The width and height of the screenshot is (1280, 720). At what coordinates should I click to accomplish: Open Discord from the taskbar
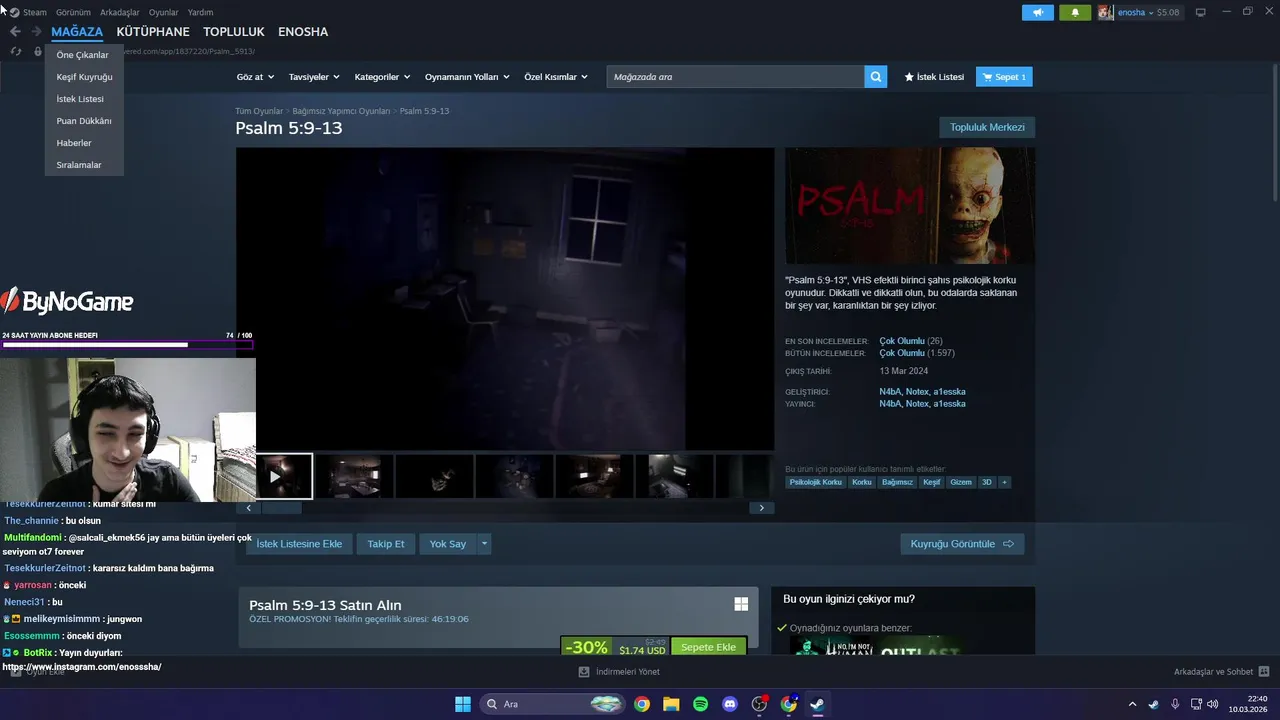730,704
